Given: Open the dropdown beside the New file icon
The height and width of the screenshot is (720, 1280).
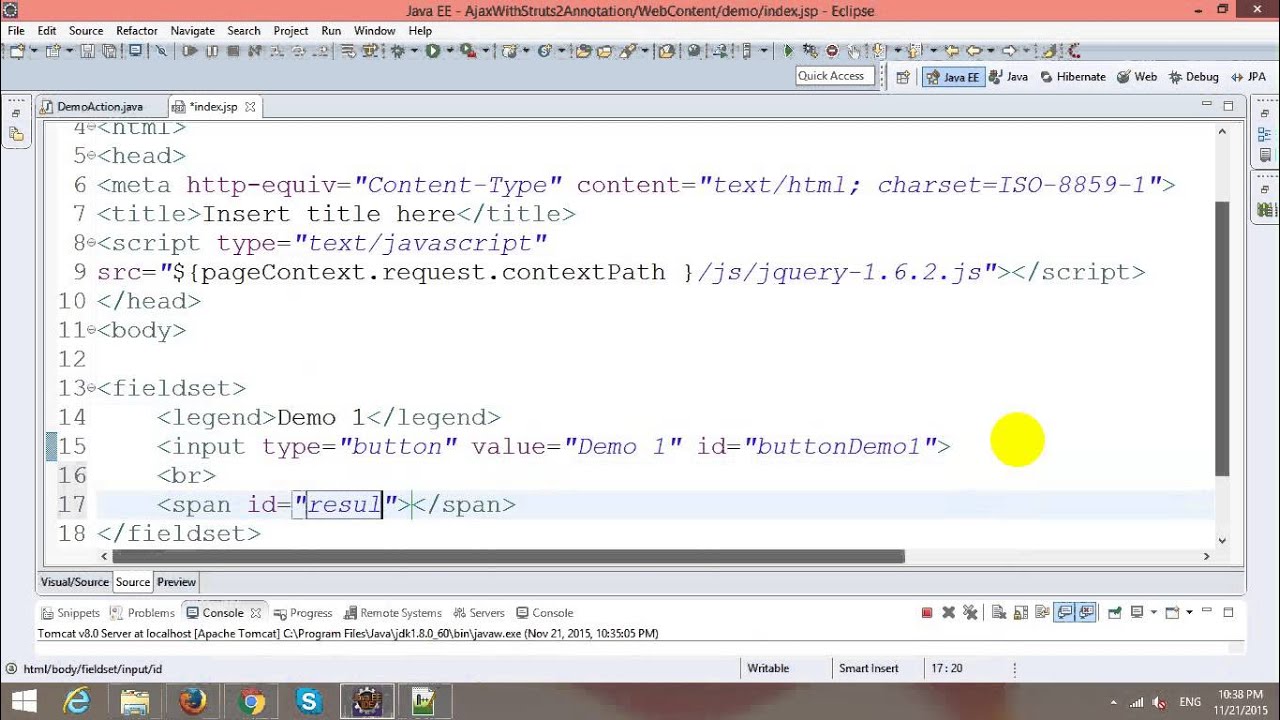Looking at the screenshot, I should (x=34, y=50).
